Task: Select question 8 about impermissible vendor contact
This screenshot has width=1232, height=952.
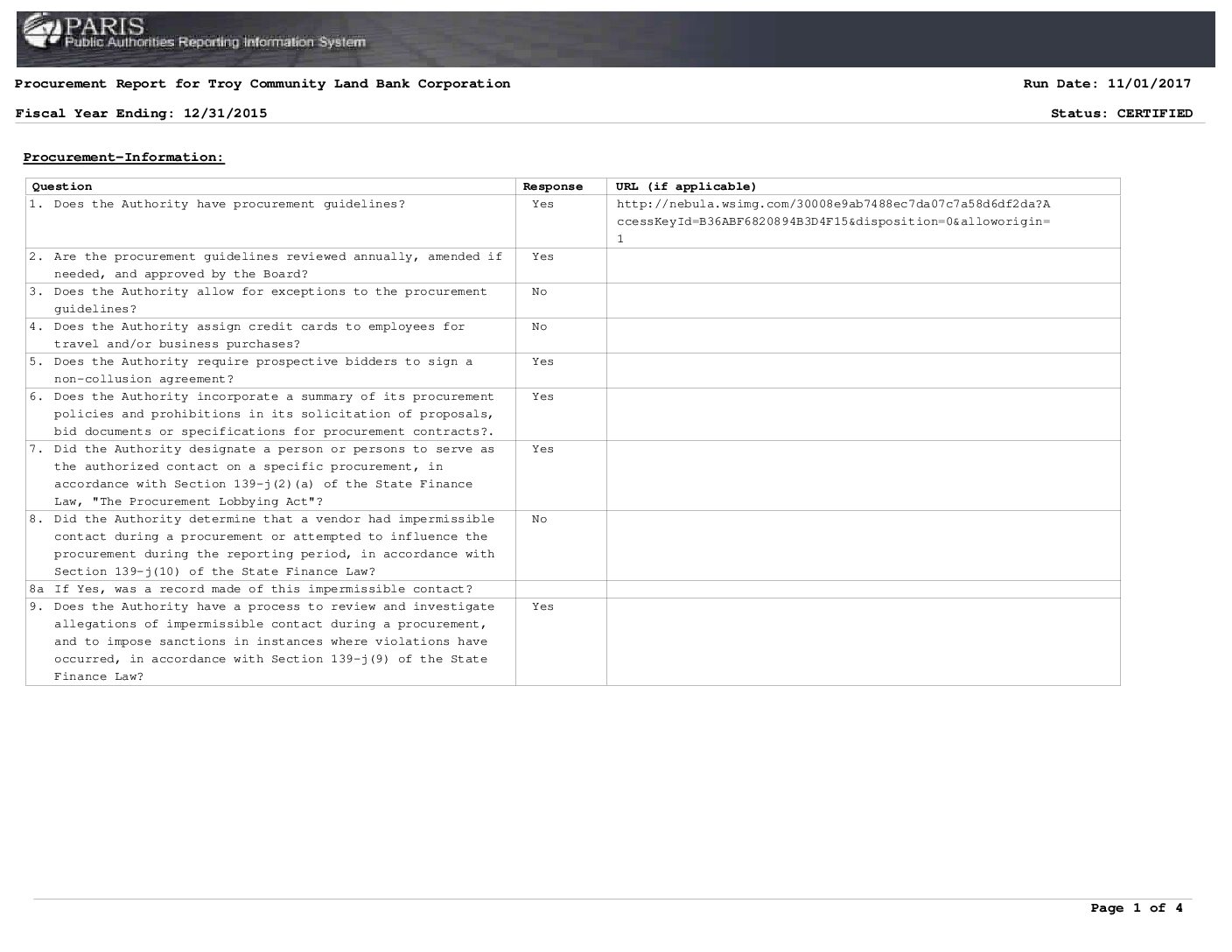Action: coord(262,545)
